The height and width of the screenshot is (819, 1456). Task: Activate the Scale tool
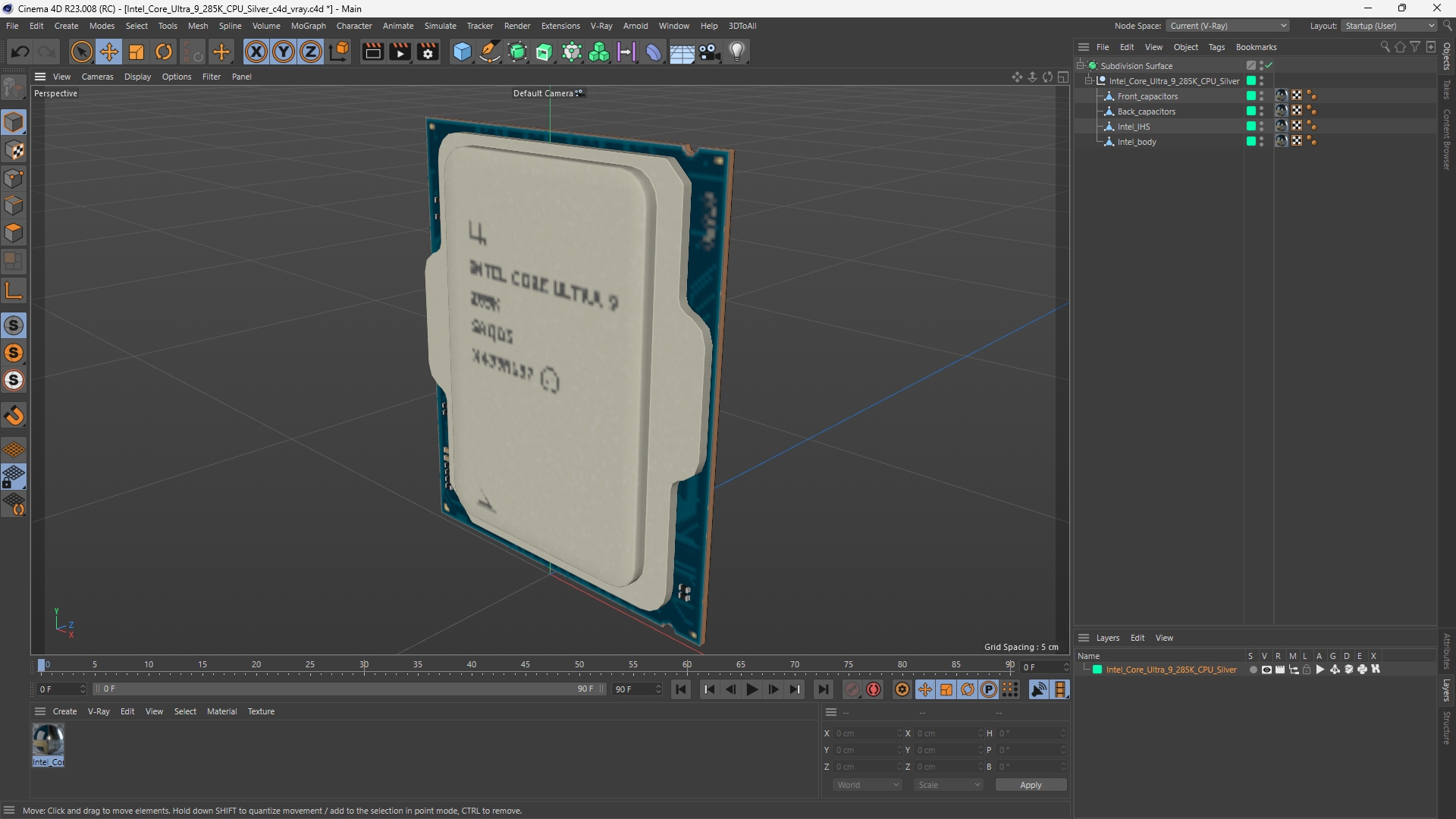pyautogui.click(x=136, y=52)
